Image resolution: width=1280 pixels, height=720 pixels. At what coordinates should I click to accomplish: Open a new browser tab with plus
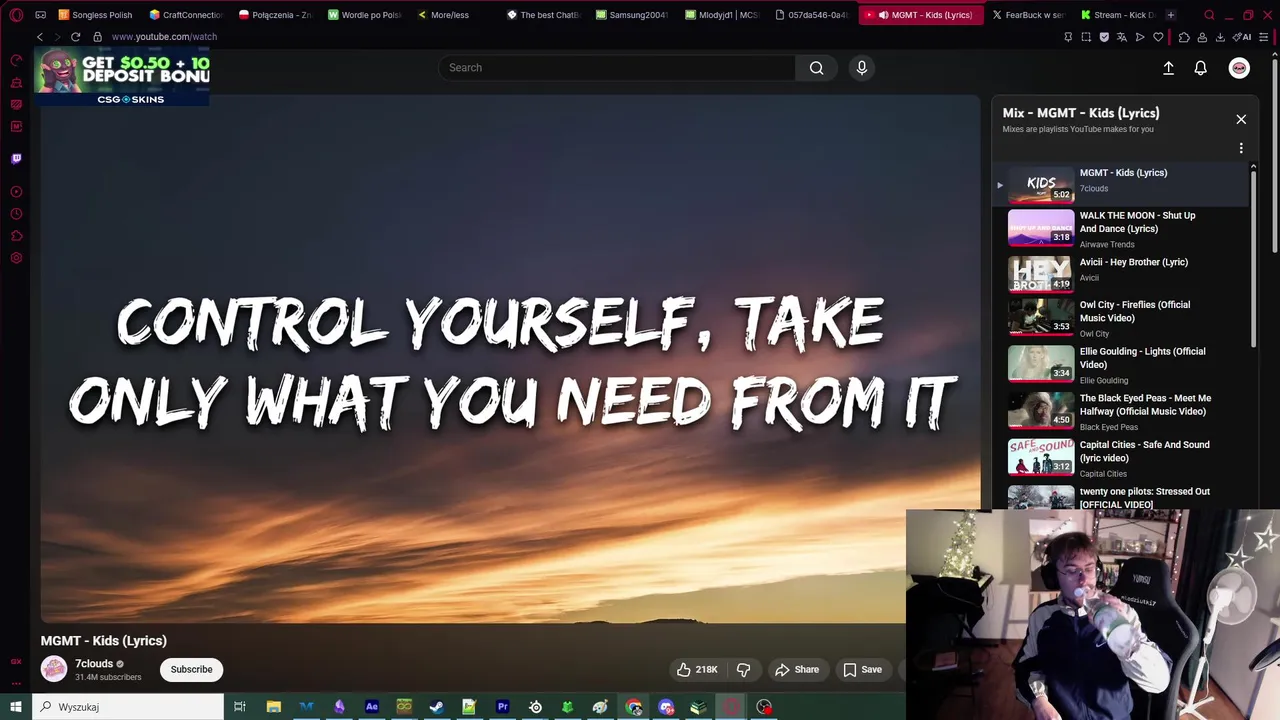click(x=1171, y=15)
